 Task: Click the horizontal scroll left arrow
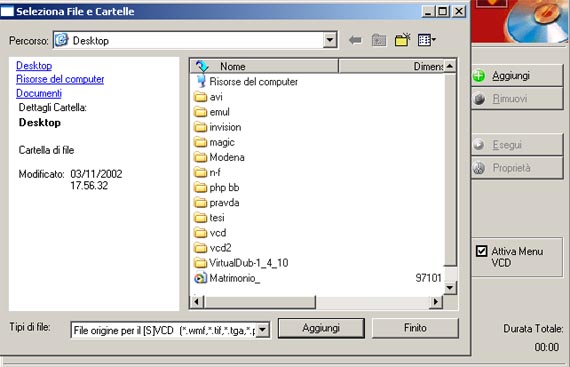pos(197,302)
